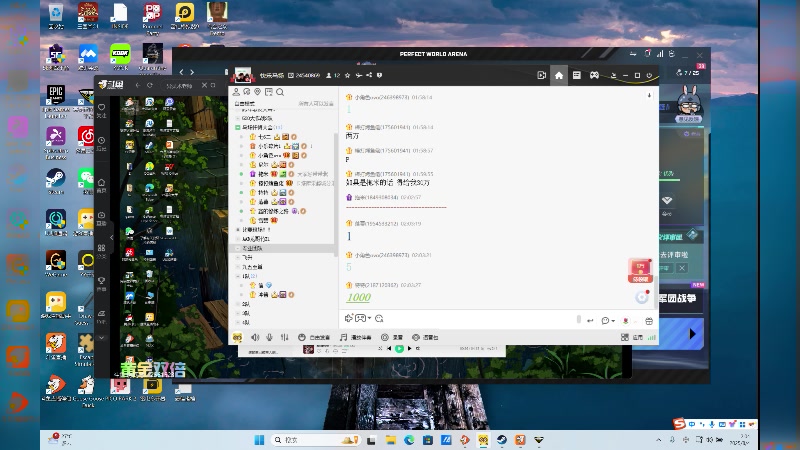Toggle the microphone in YY bottom bar
The width and height of the screenshot is (800, 450).
coord(269,337)
